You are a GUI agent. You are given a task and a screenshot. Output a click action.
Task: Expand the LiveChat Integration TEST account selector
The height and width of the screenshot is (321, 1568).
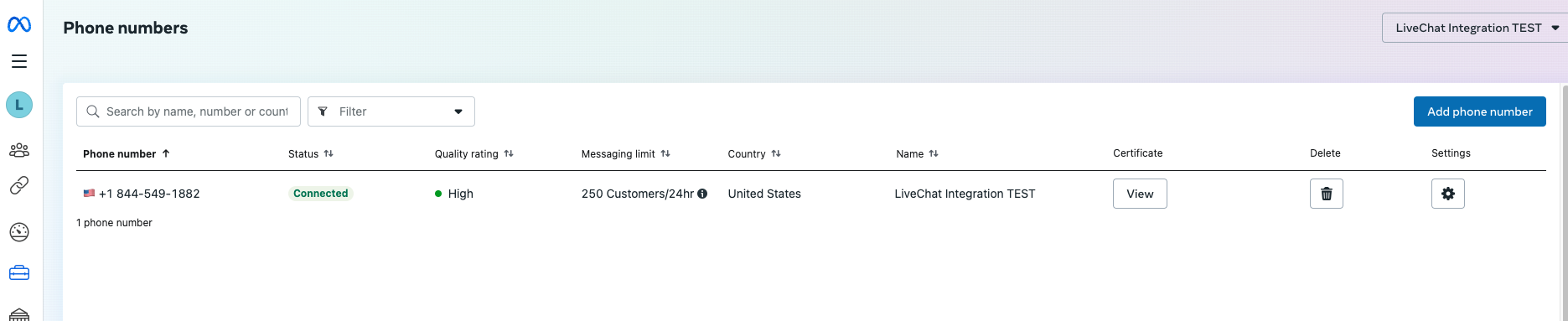(1475, 28)
